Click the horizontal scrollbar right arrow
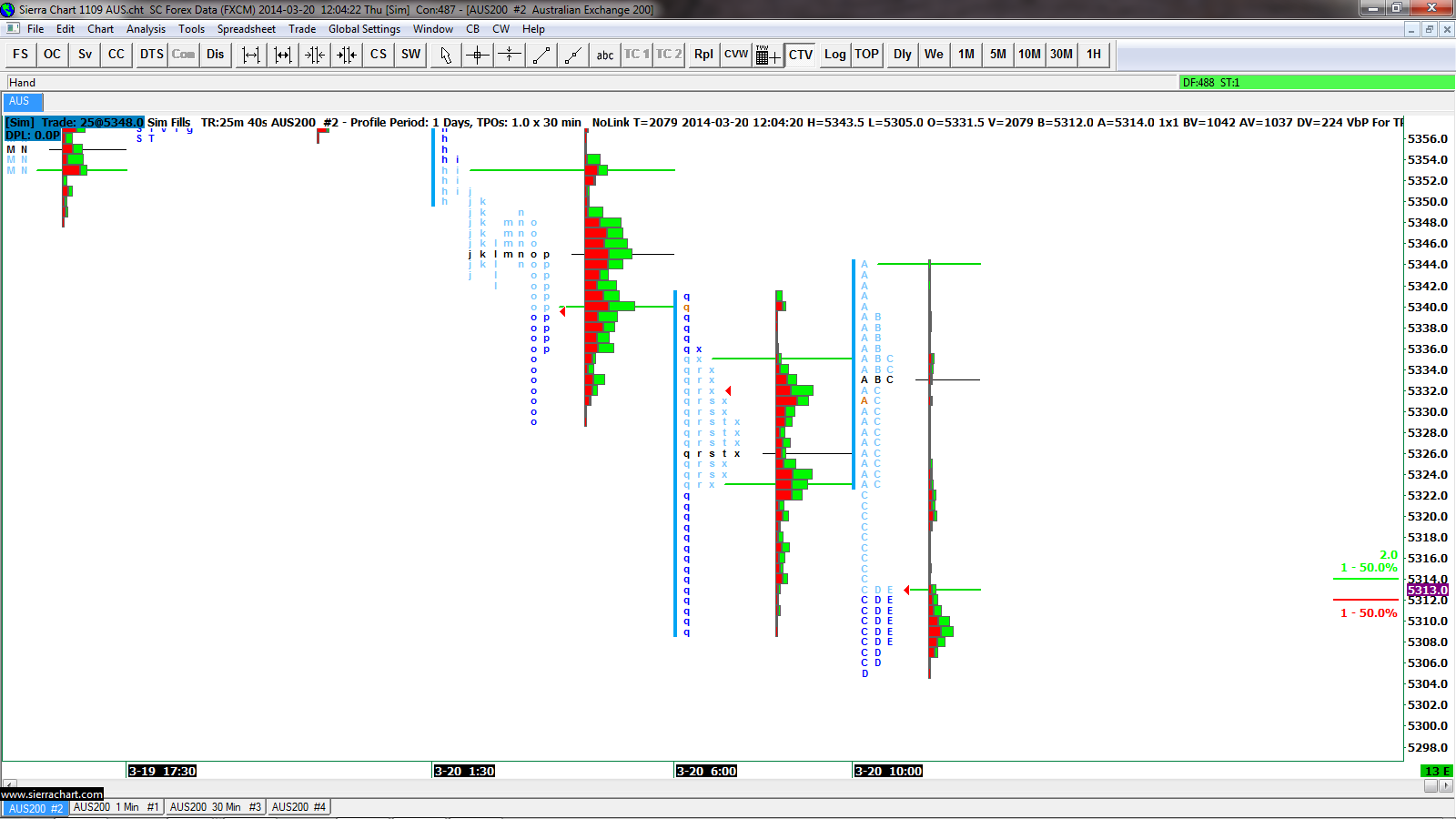The image size is (1456, 819). [x=1445, y=786]
